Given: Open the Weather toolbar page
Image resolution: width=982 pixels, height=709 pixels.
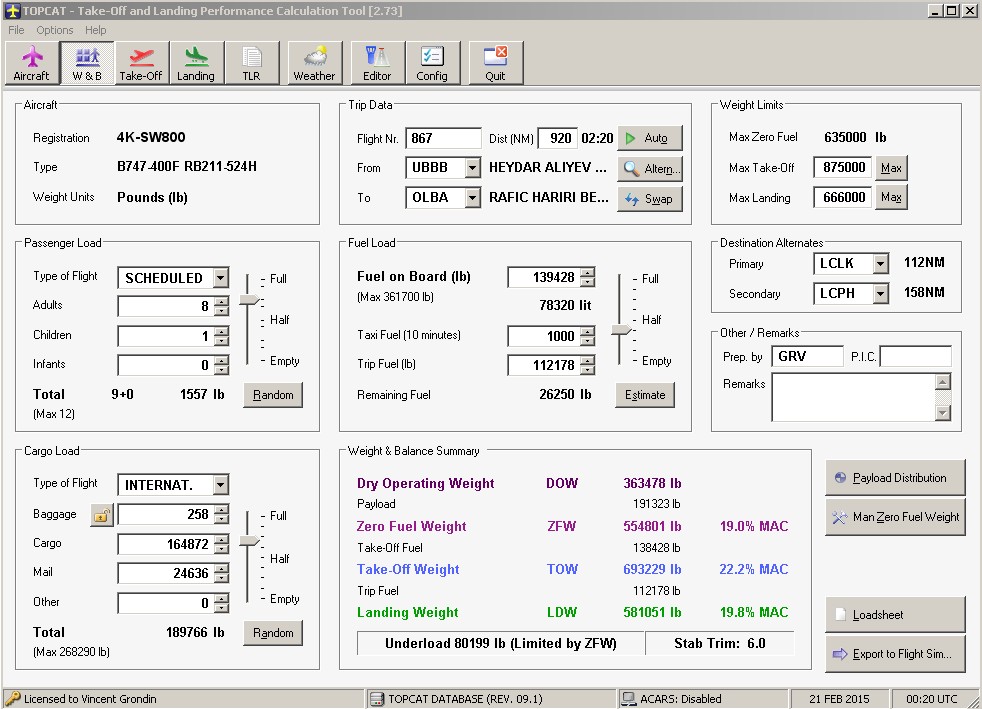Looking at the screenshot, I should 315,63.
